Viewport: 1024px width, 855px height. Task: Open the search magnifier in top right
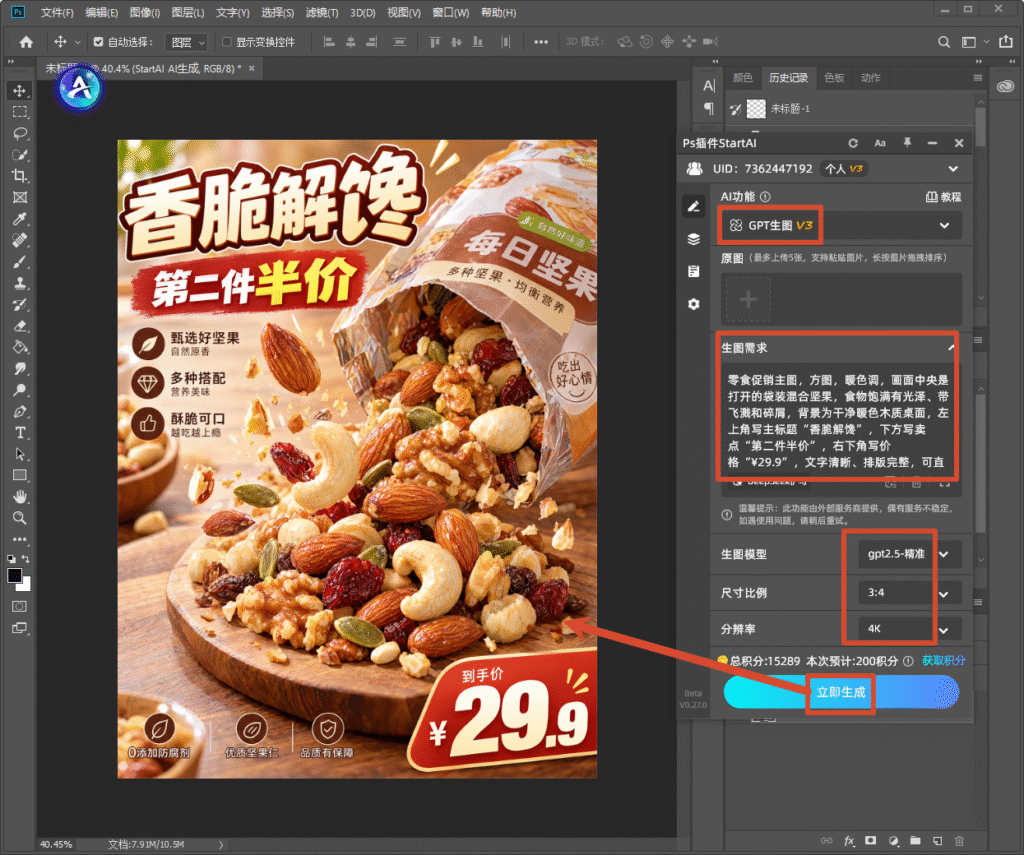coord(944,42)
